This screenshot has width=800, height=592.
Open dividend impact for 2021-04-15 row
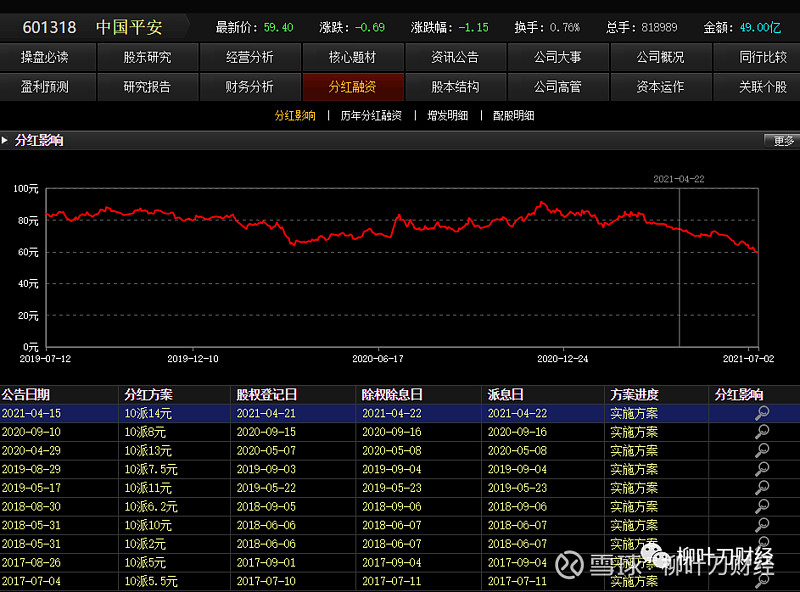click(x=762, y=413)
